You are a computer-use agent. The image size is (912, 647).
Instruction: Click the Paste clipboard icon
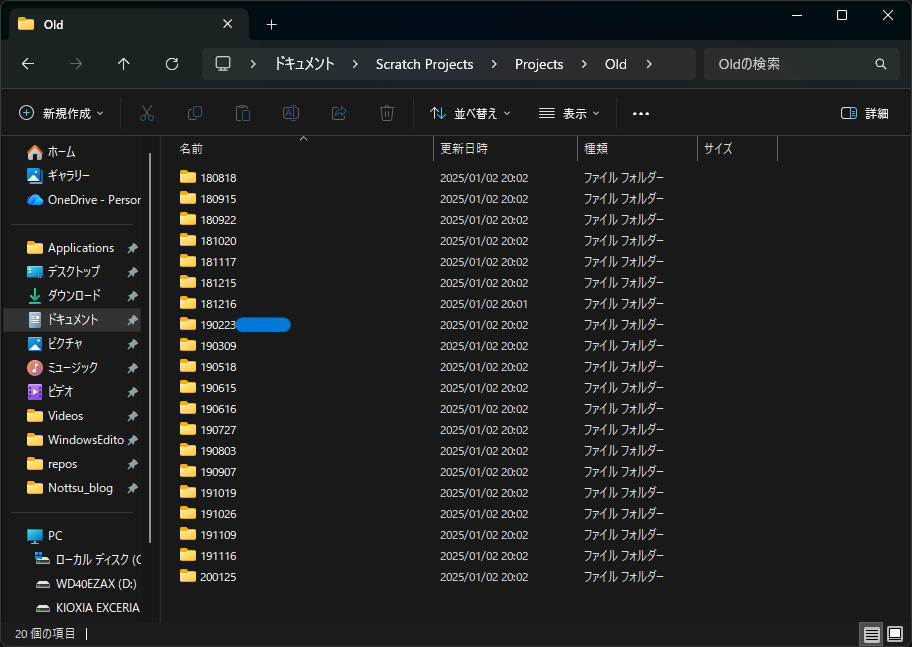243,114
